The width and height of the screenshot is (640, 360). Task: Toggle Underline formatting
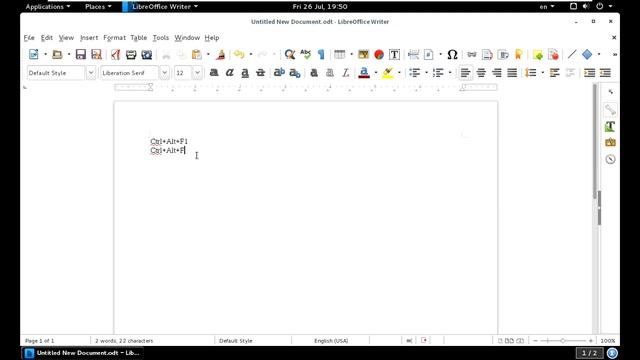point(245,73)
